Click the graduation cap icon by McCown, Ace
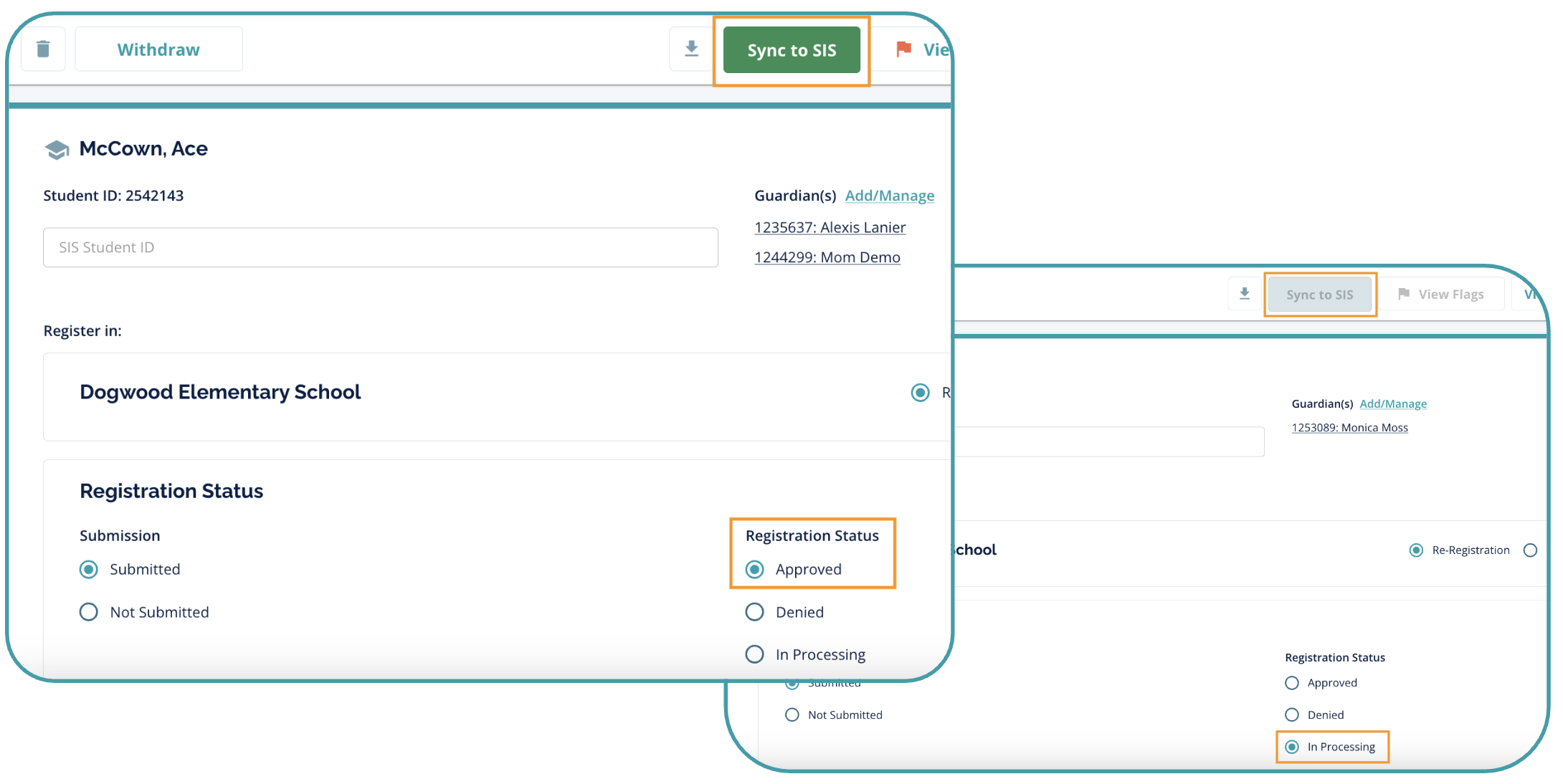 tap(57, 149)
